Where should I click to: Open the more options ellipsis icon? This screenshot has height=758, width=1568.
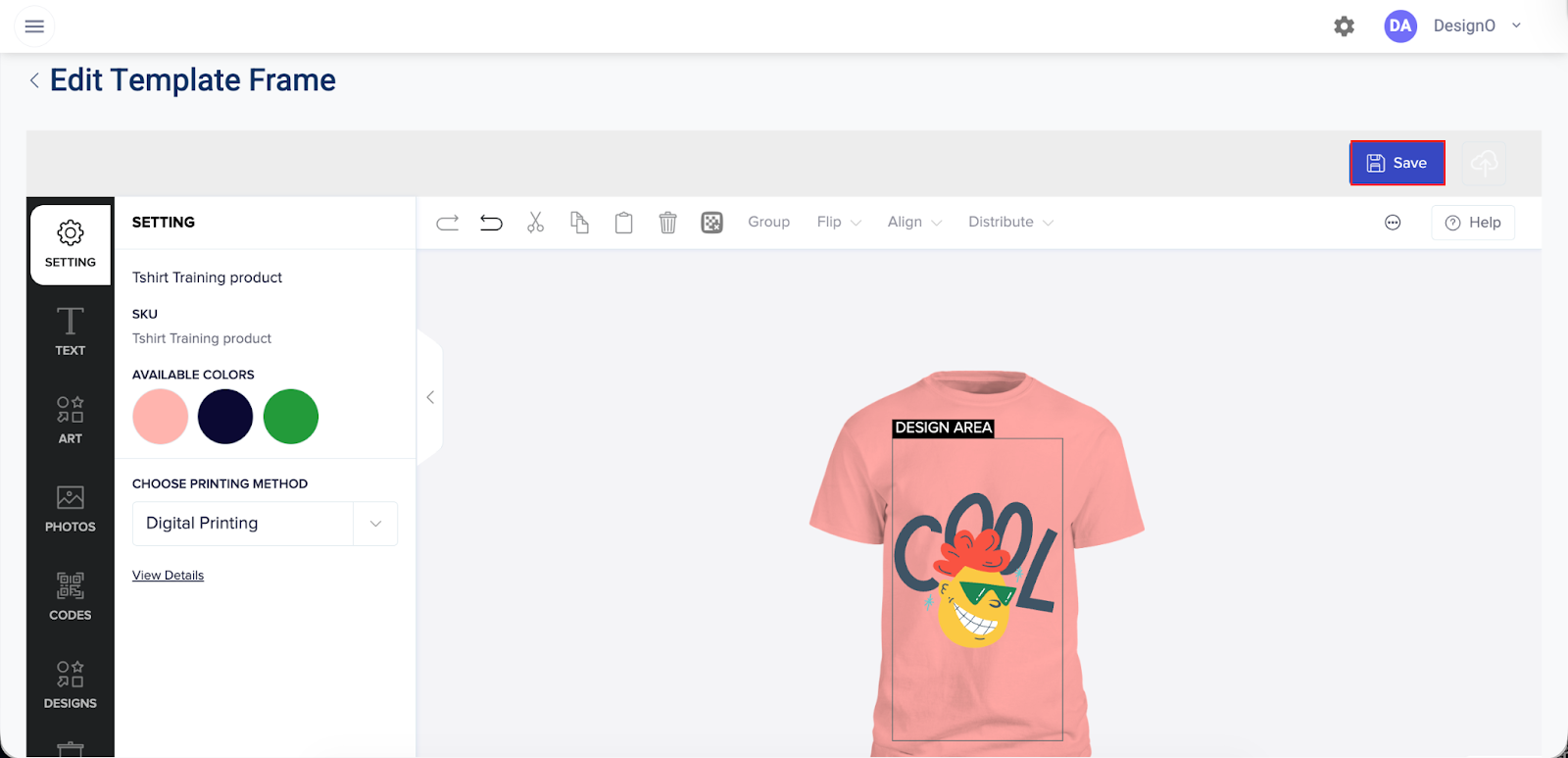[1393, 223]
